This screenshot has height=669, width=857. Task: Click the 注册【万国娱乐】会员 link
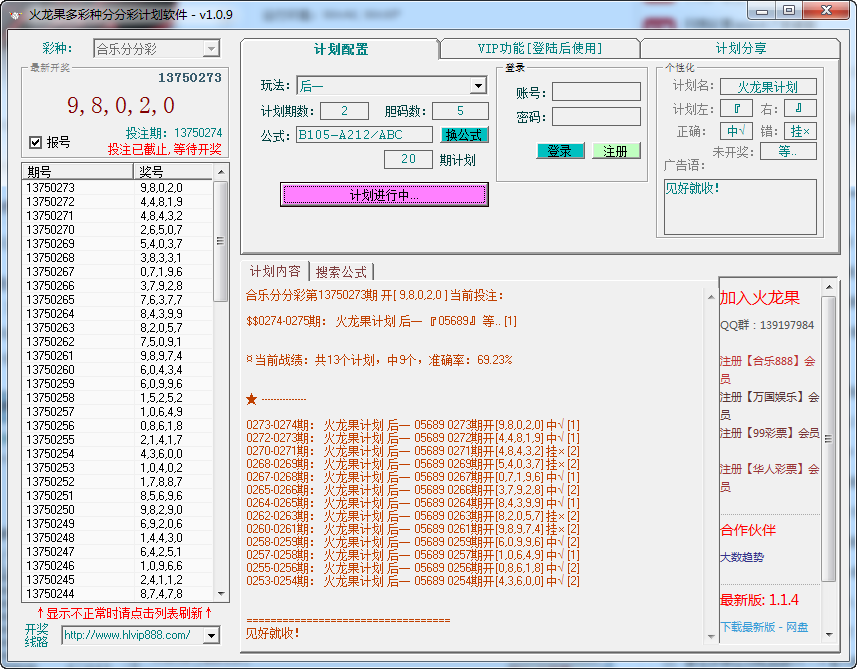769,406
